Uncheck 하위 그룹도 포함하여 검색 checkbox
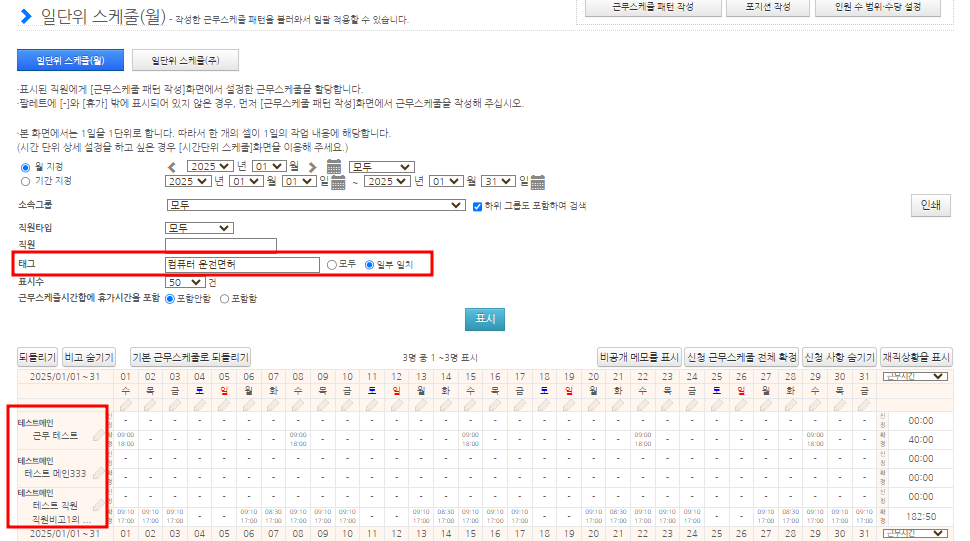The height and width of the screenshot is (541, 970). [477, 205]
